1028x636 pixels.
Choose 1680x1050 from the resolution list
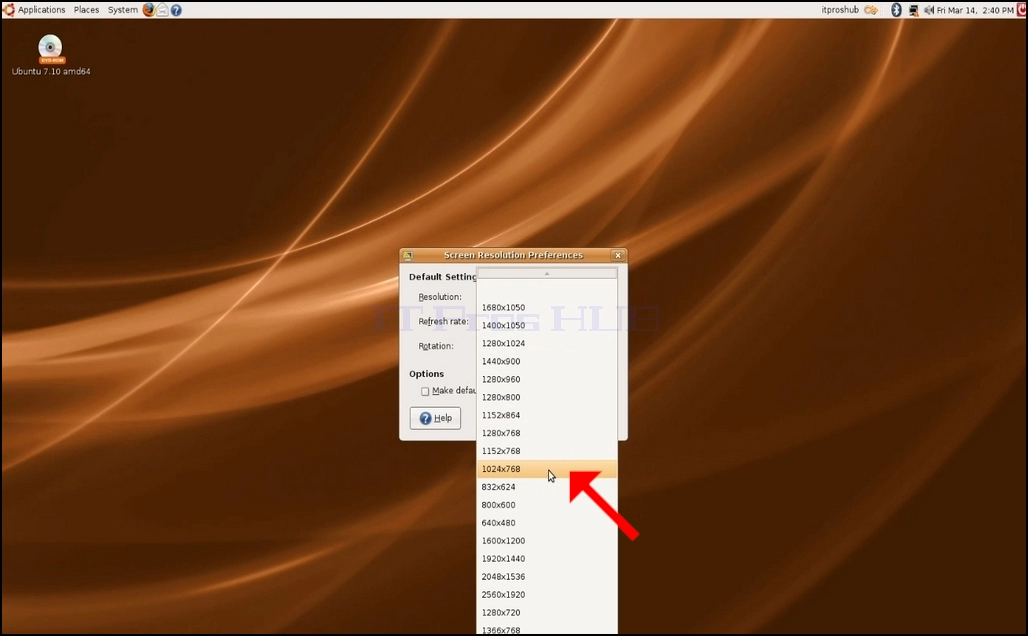click(547, 308)
